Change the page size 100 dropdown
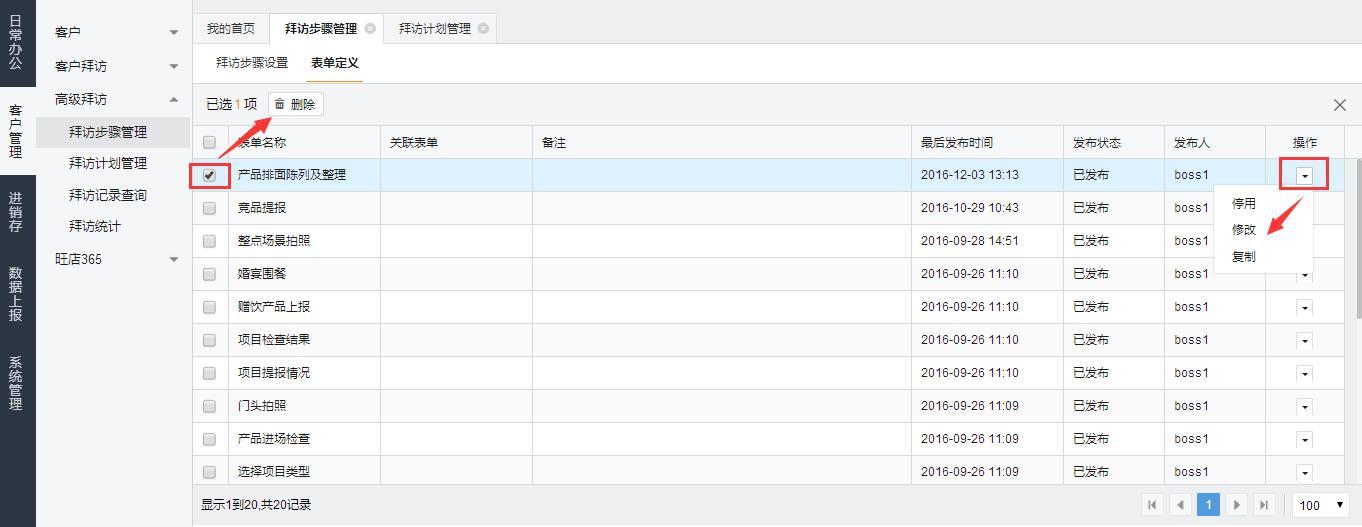The image size is (1362, 527). 1321,505
